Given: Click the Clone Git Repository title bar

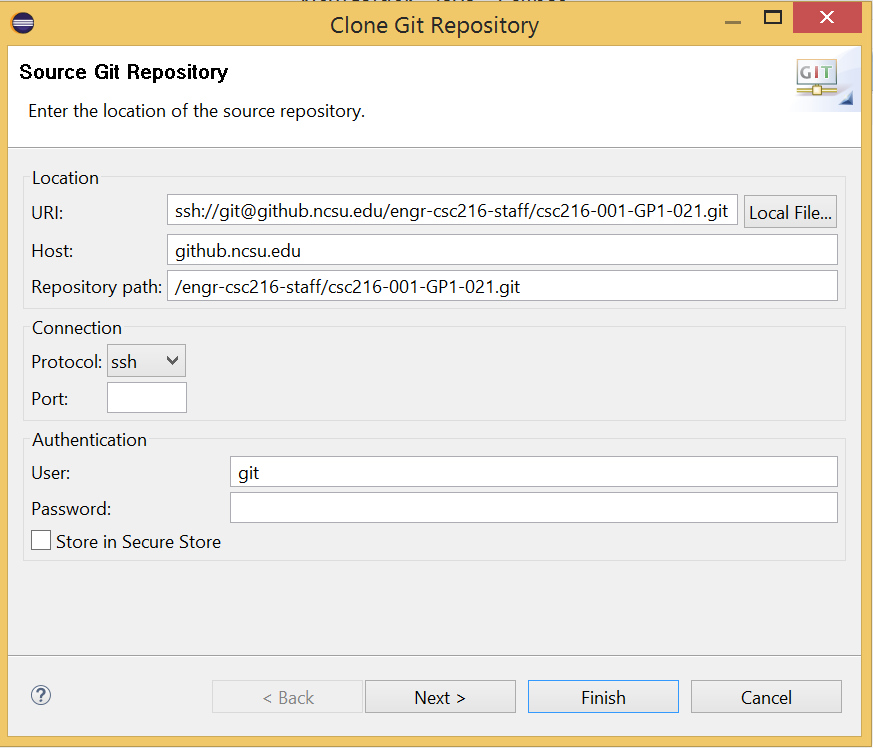Looking at the screenshot, I should pos(434,26).
